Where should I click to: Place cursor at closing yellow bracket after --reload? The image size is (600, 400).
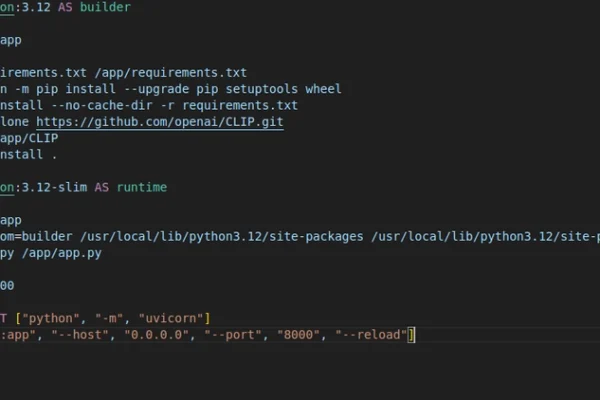coord(411,335)
